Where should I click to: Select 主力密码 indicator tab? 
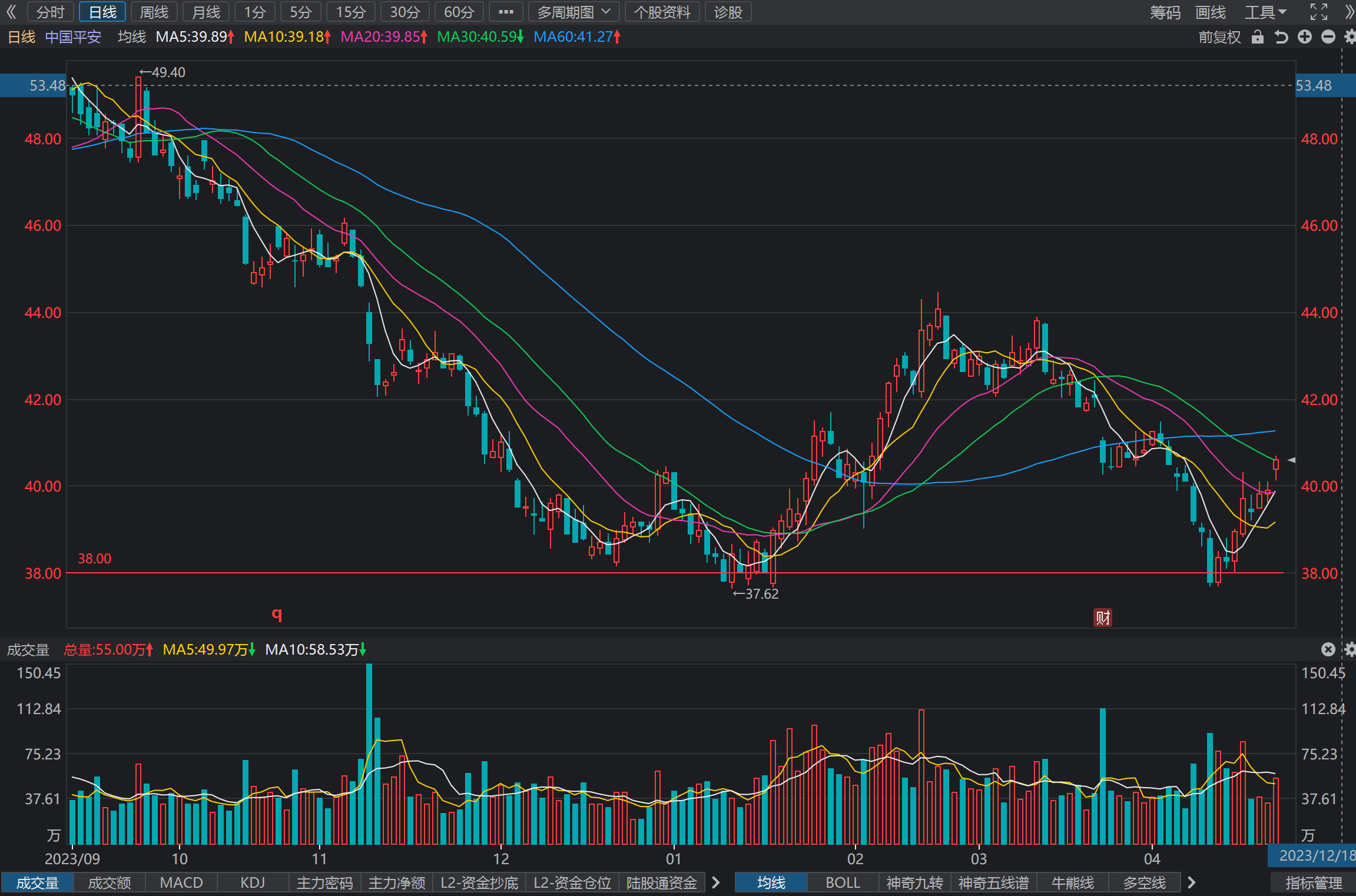pyautogui.click(x=325, y=882)
